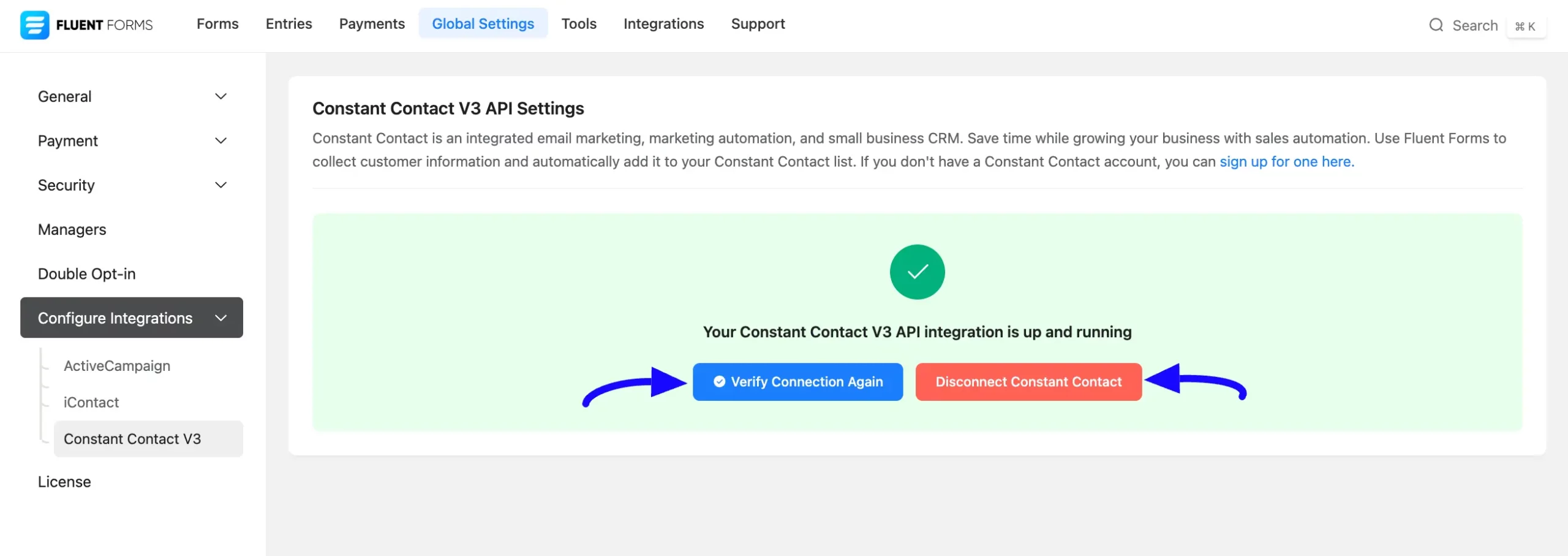The image size is (1568, 556).
Task: Open search with the magnifier icon
Action: pos(1436,25)
